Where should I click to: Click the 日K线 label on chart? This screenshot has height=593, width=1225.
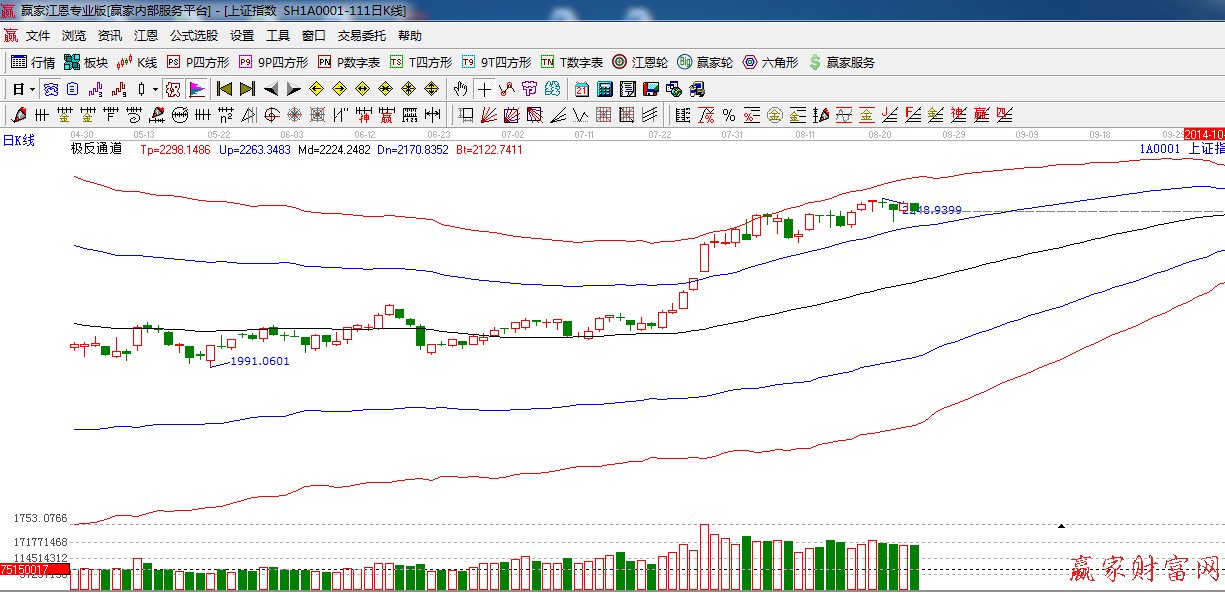(x=18, y=141)
